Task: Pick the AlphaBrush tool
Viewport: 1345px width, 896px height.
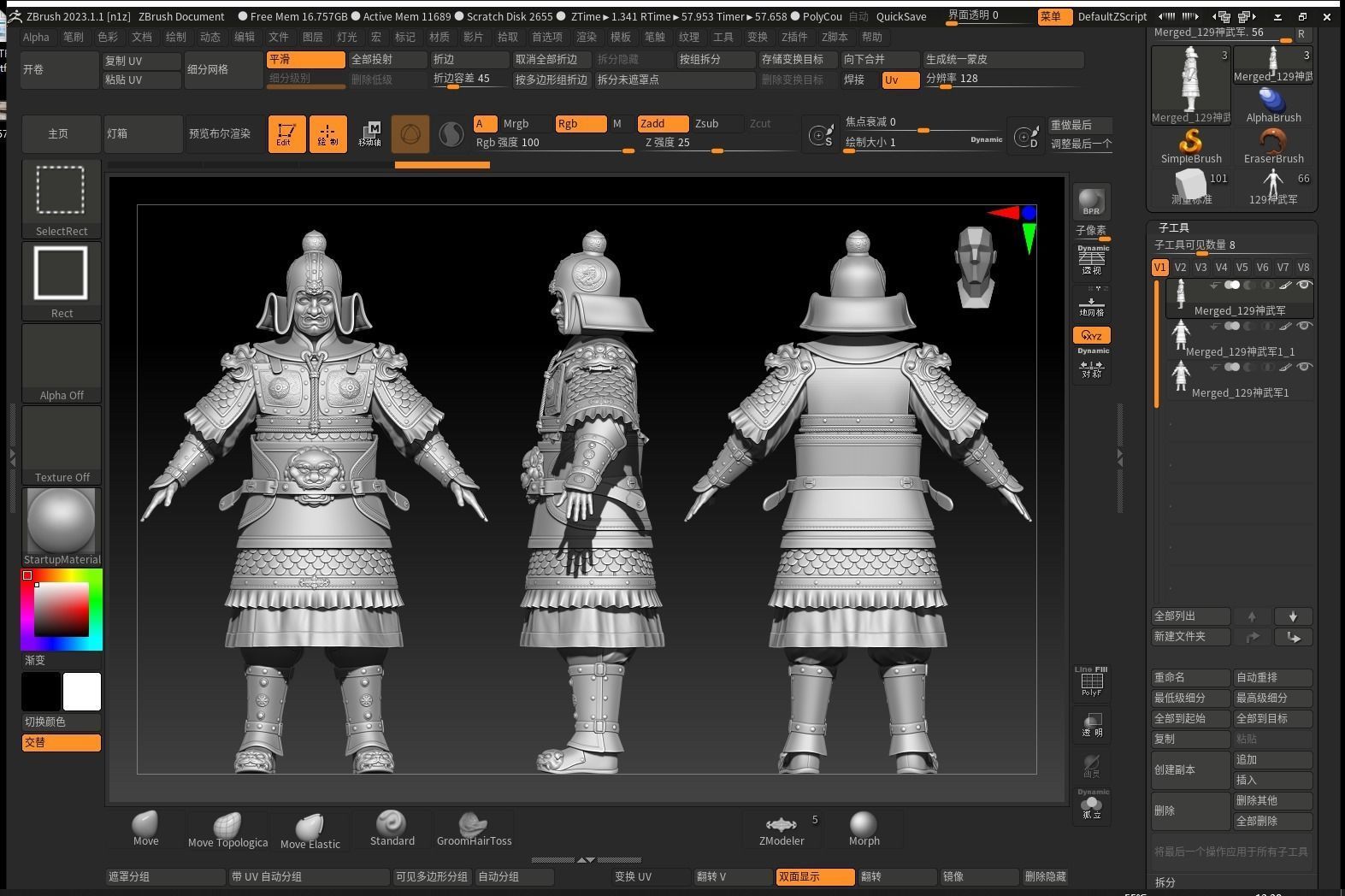Action: pos(1273,105)
